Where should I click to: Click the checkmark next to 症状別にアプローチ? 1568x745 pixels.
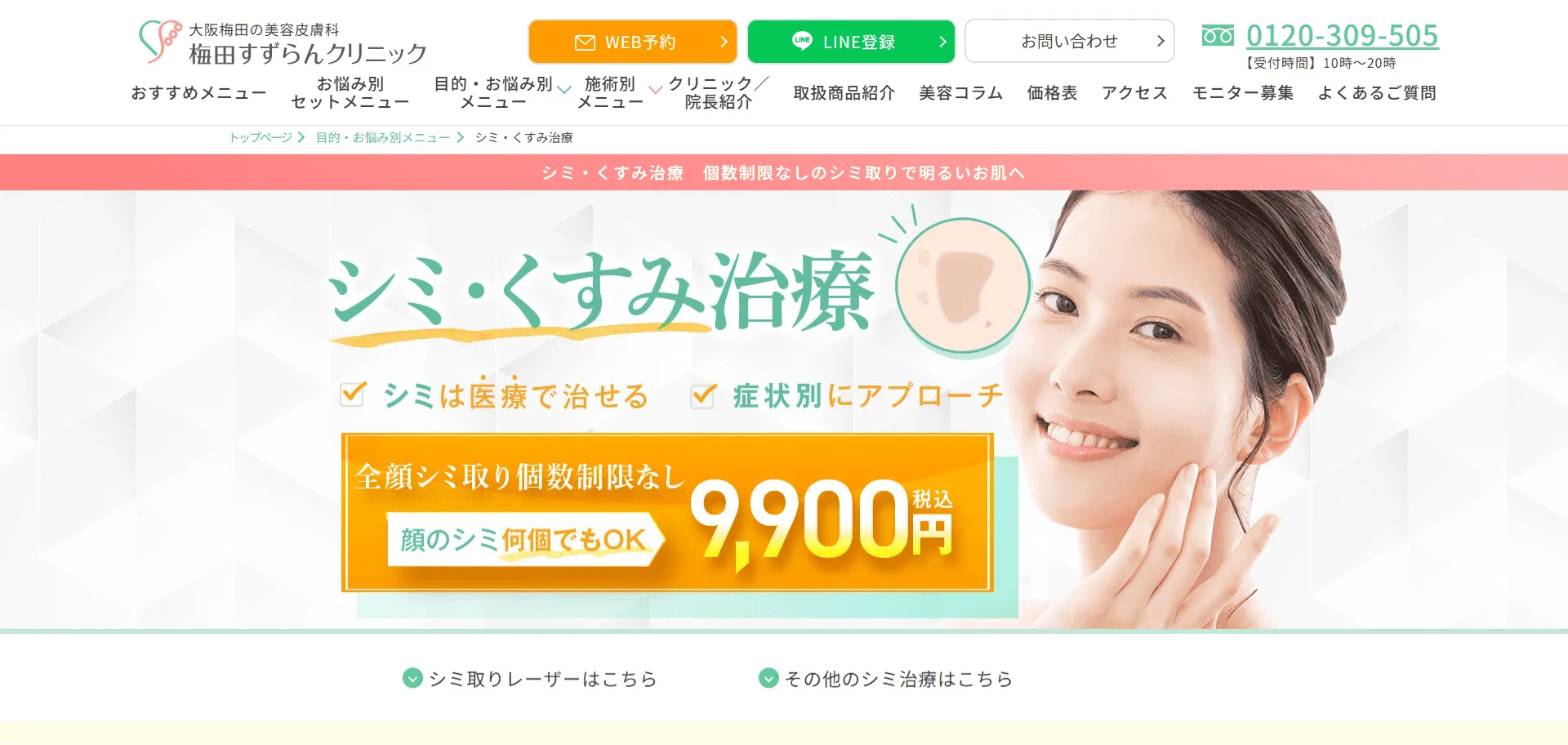[x=703, y=395]
